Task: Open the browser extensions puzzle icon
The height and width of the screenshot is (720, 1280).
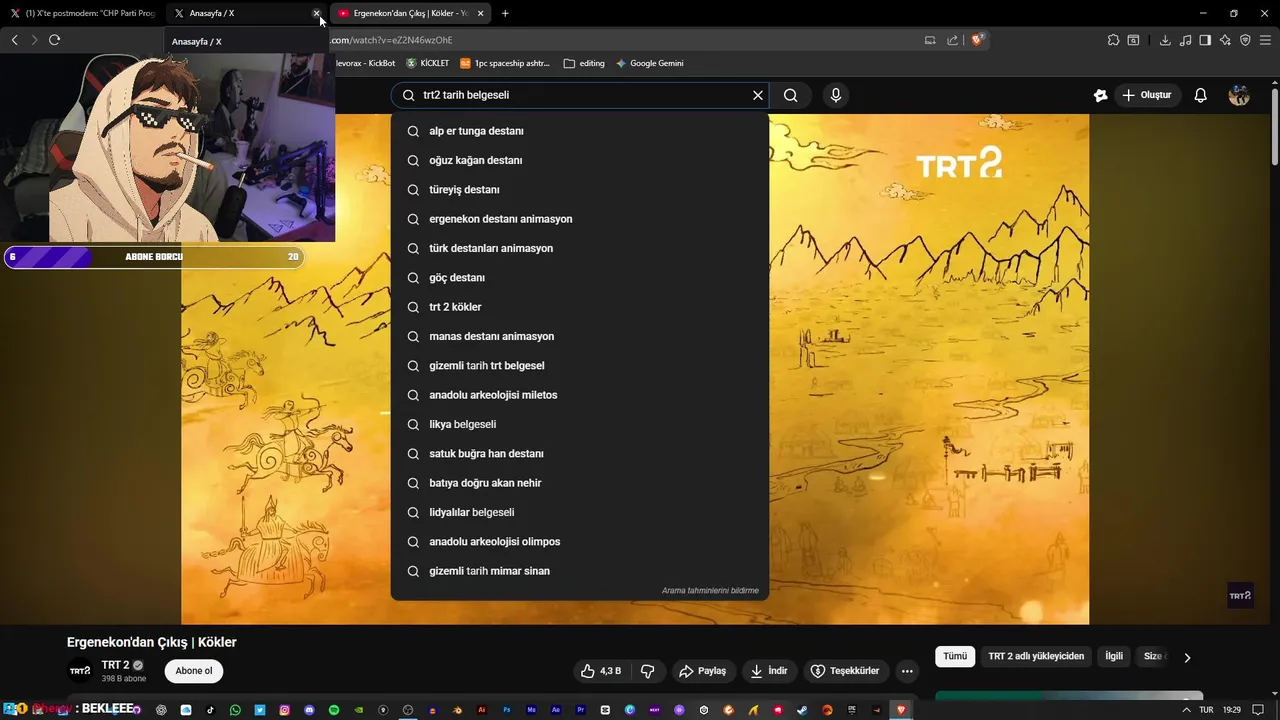Action: pyautogui.click(x=1113, y=40)
